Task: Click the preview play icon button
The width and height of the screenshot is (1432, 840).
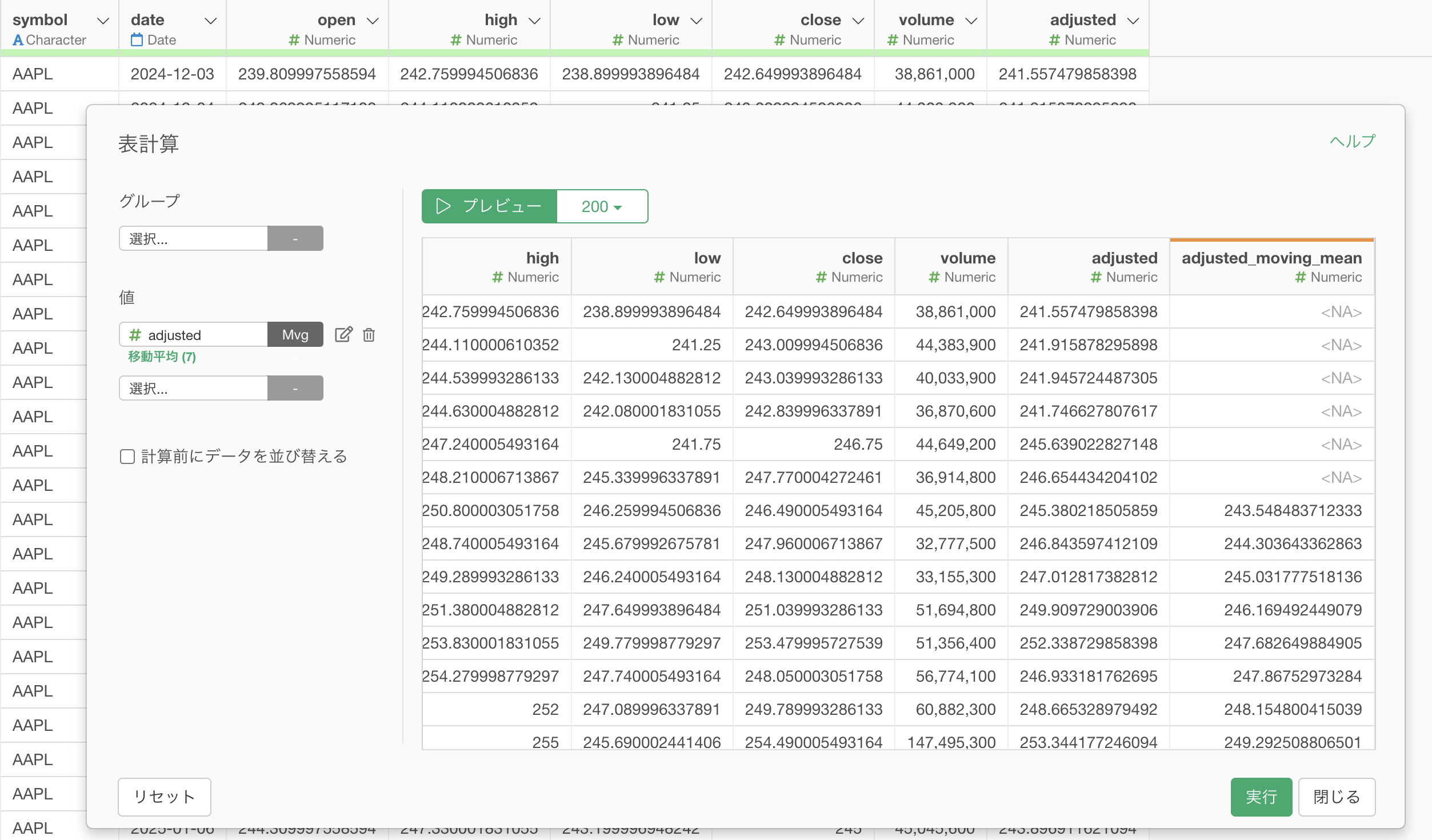Action: point(489,206)
